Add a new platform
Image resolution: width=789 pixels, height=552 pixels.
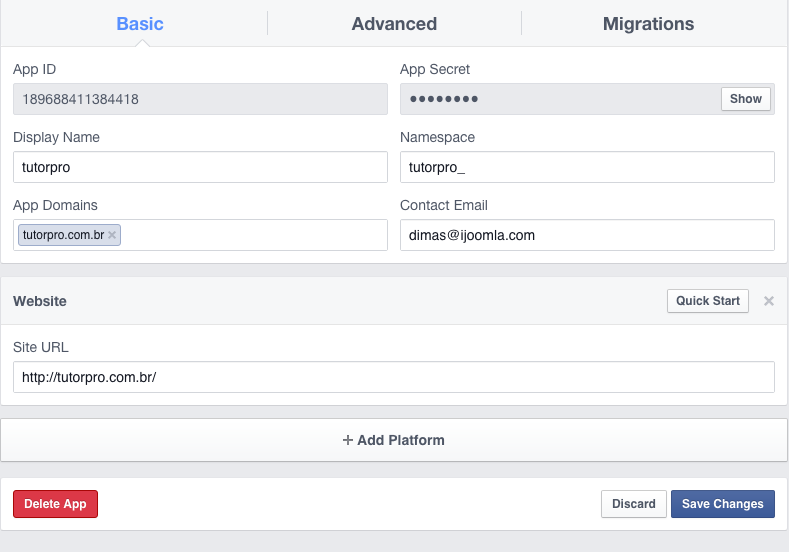tap(393, 440)
